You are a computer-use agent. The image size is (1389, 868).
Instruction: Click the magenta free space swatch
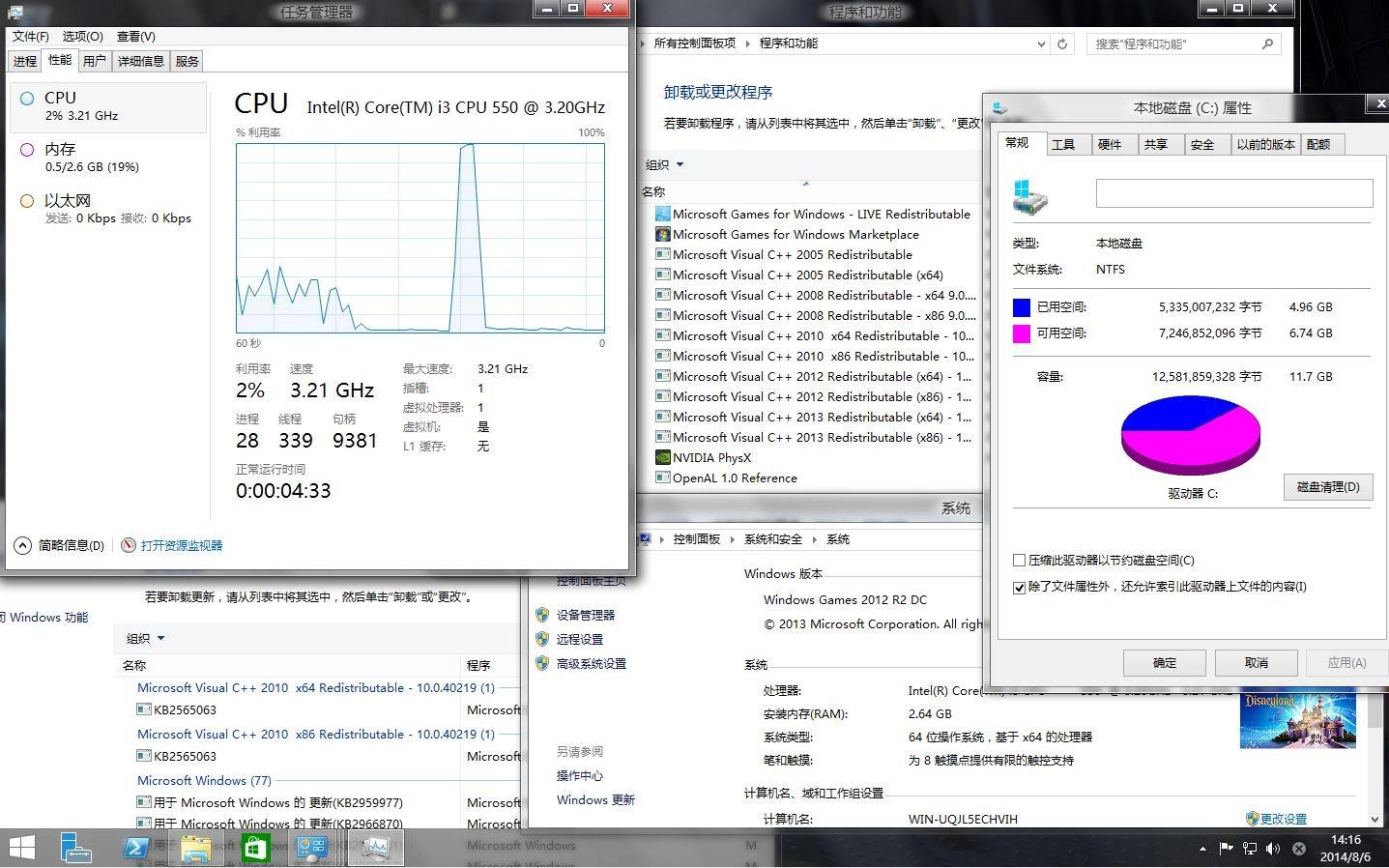coord(1021,333)
